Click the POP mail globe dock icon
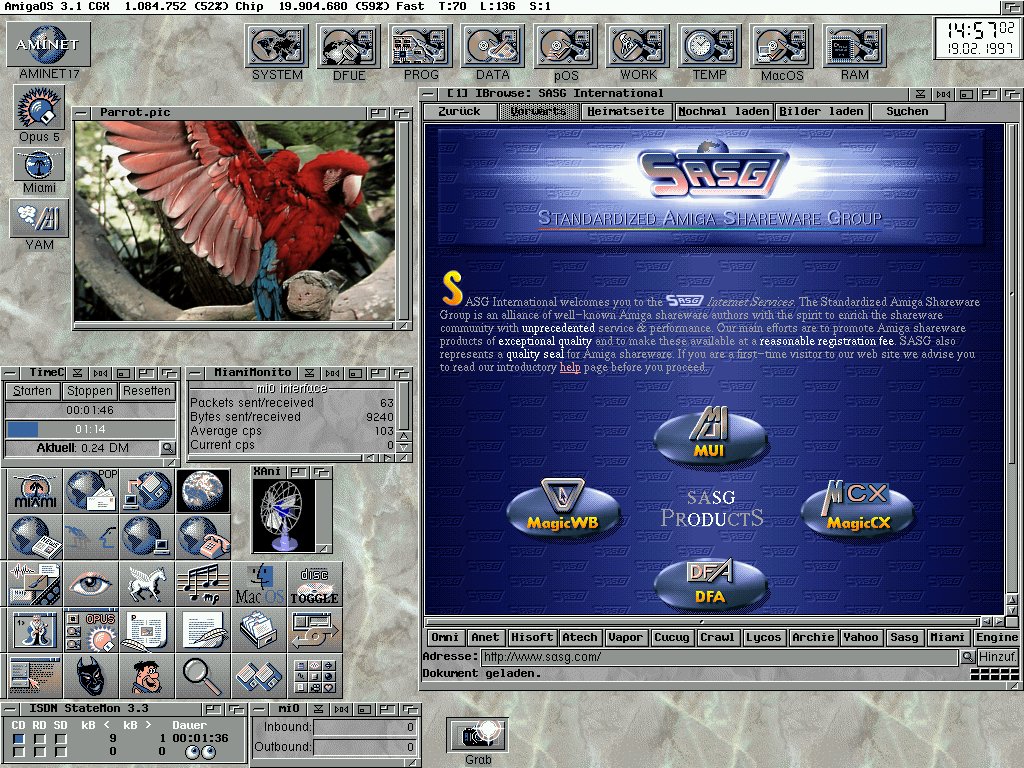This screenshot has width=1024, height=768. point(90,489)
